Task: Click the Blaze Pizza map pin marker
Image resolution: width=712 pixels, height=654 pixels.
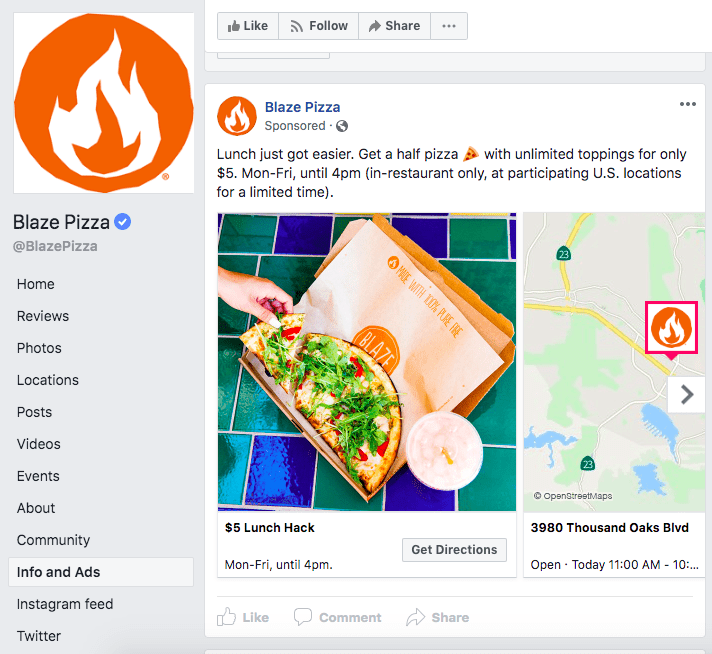Action: pyautogui.click(x=671, y=328)
